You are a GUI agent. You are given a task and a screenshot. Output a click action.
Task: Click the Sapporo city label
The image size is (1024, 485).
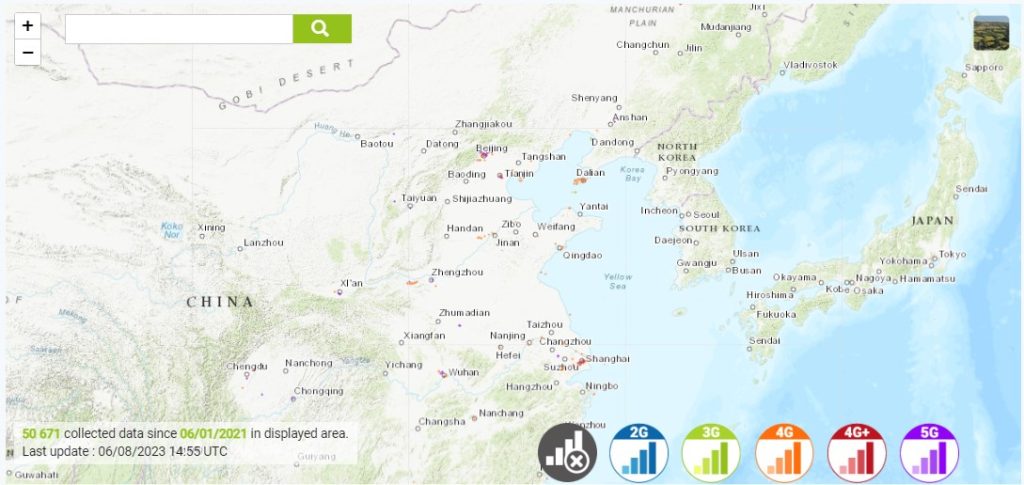(984, 68)
